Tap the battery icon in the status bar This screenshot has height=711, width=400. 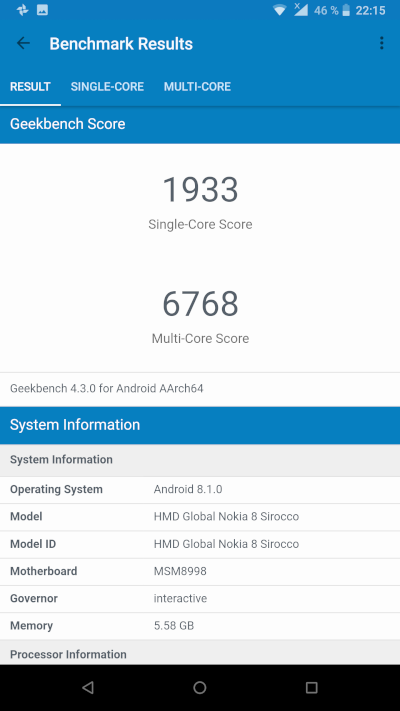click(x=346, y=10)
